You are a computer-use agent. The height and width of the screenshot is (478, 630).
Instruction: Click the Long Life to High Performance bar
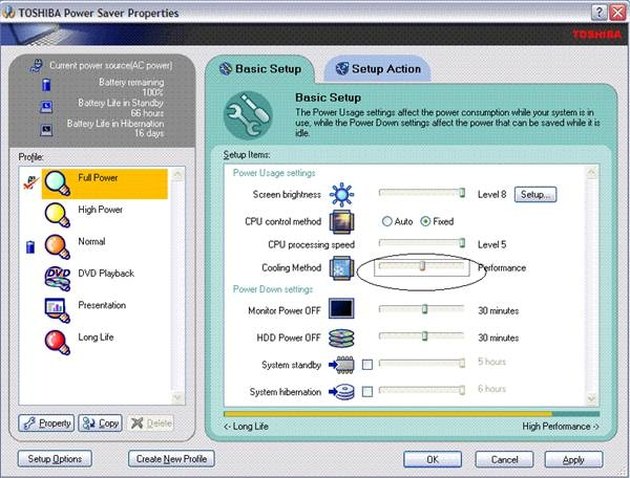411,414
